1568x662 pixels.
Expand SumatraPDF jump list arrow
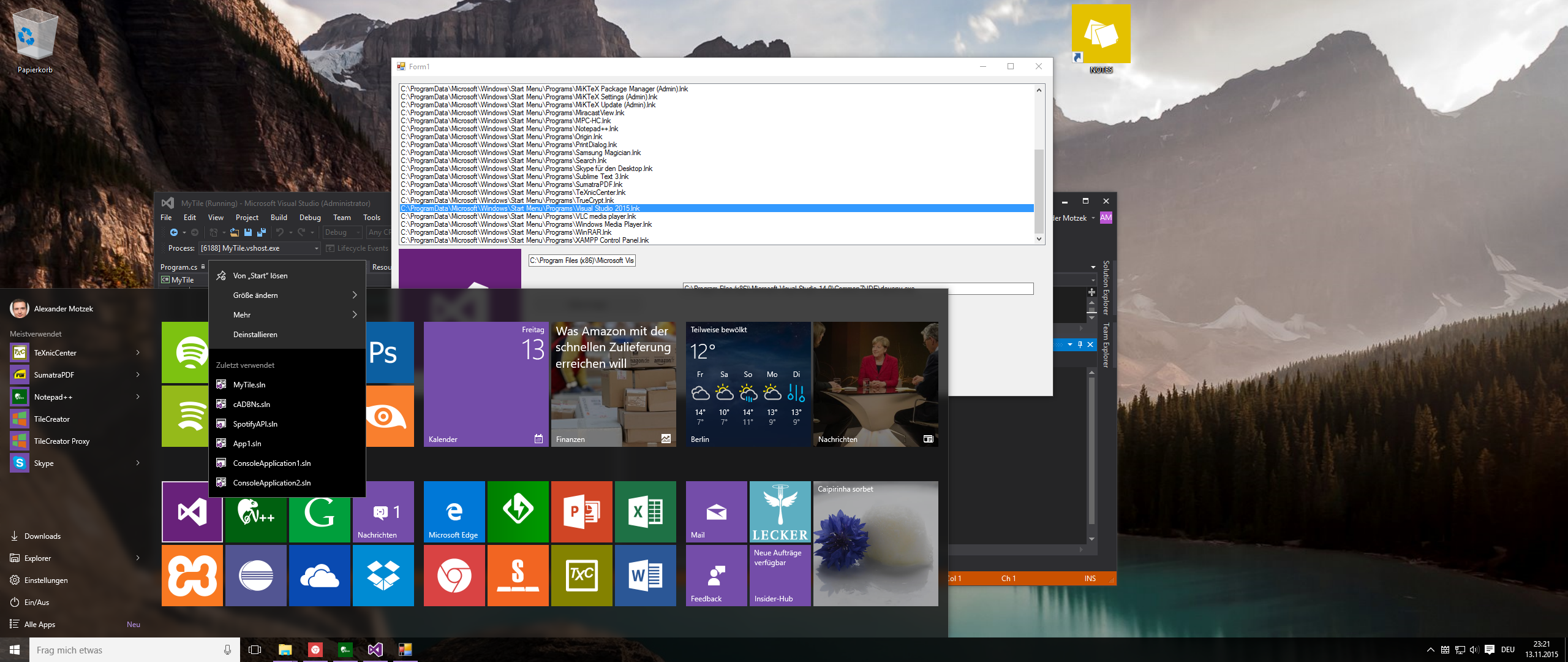138,375
